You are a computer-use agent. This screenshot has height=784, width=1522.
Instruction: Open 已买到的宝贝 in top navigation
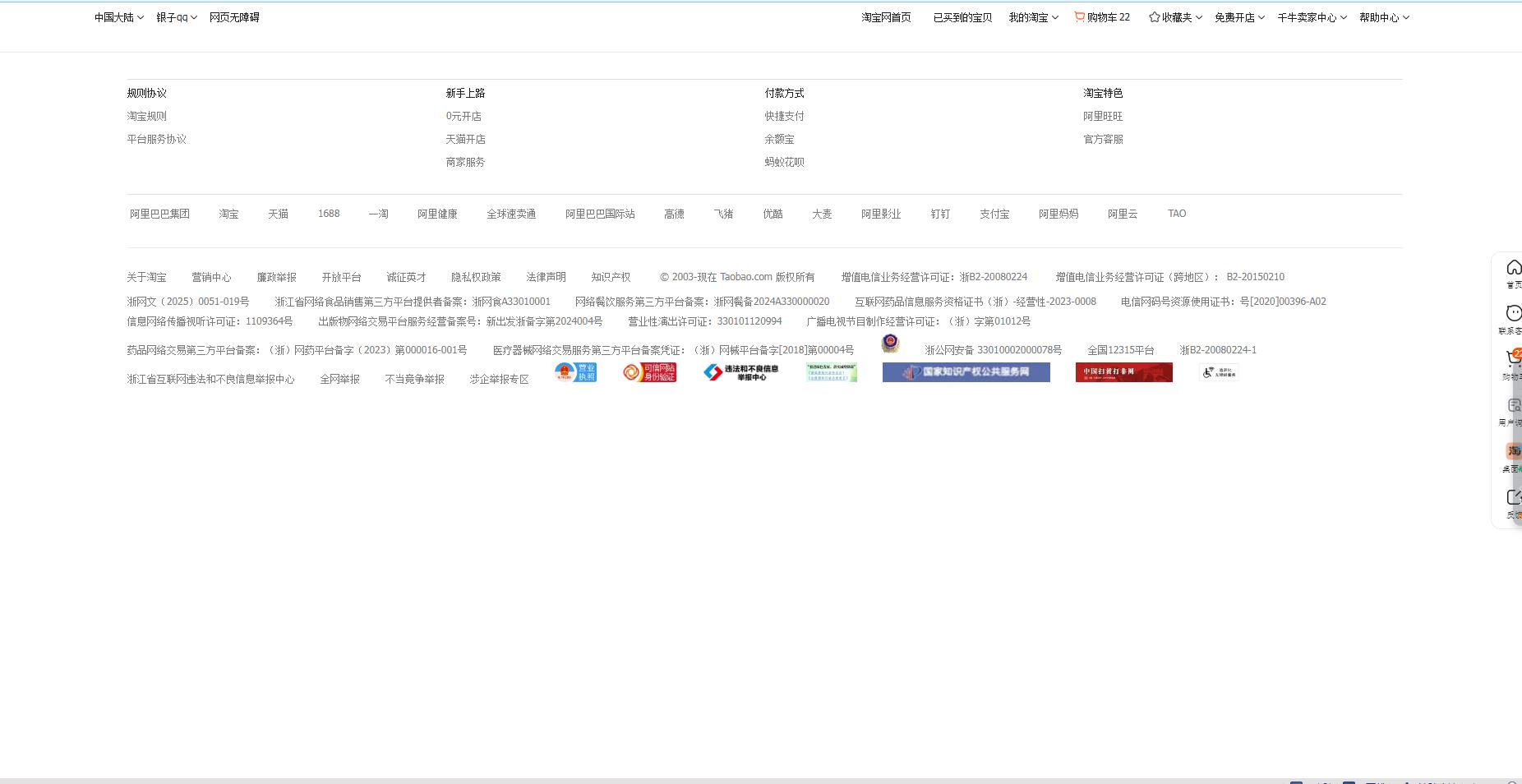[x=962, y=17]
